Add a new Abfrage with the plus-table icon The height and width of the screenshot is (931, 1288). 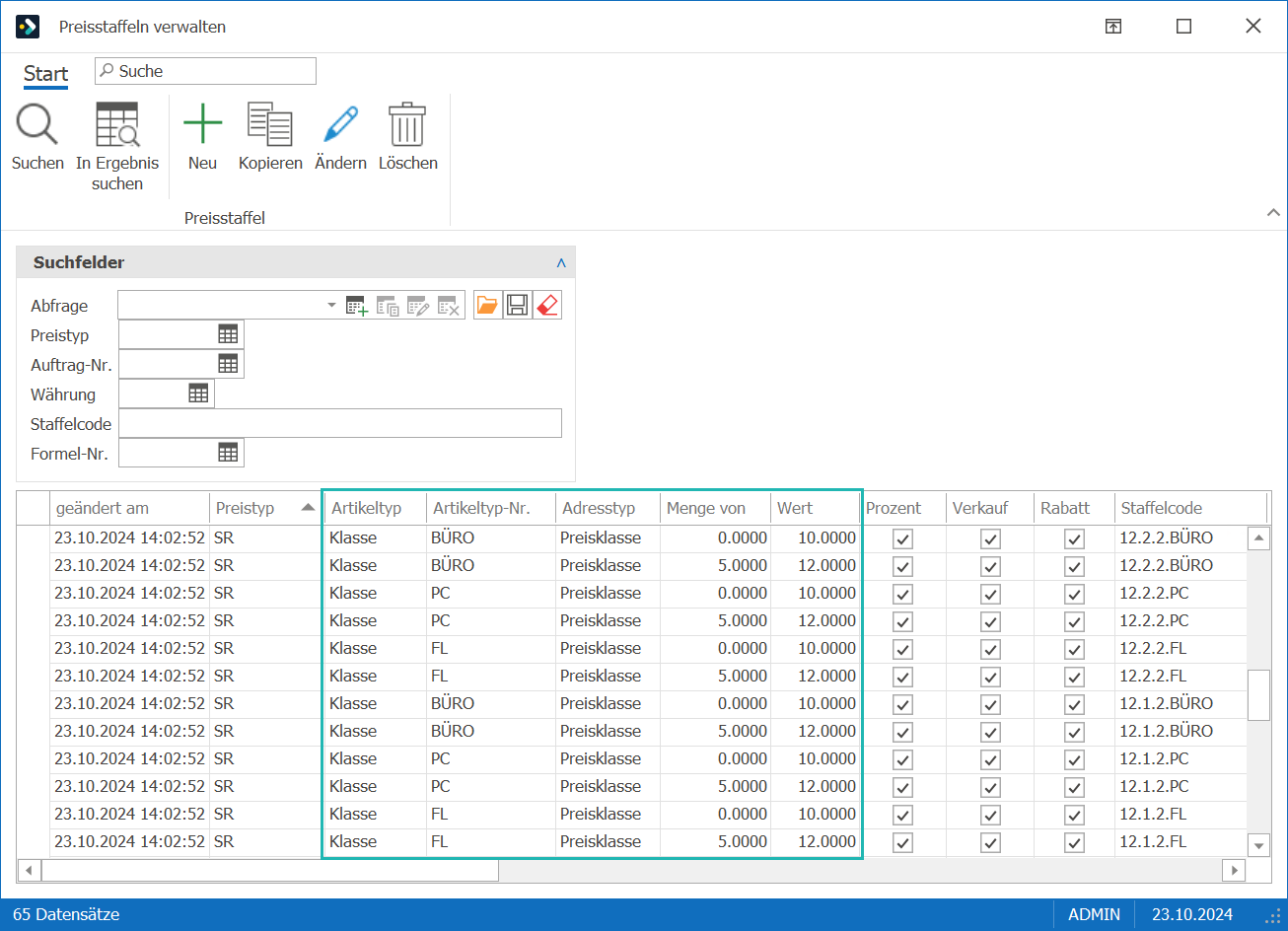coord(357,306)
